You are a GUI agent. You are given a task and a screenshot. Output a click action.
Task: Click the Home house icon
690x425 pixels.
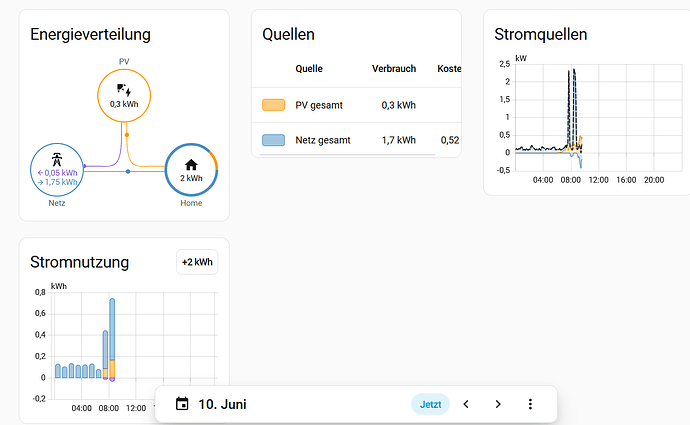click(191, 165)
